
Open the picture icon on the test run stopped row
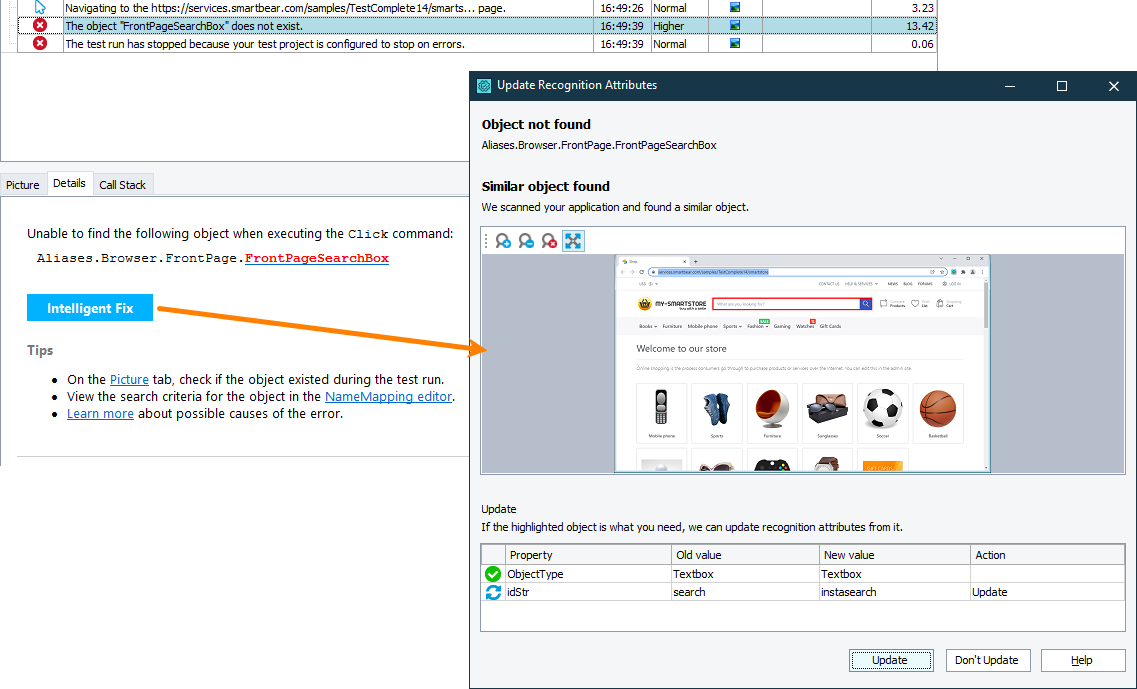click(x=735, y=44)
